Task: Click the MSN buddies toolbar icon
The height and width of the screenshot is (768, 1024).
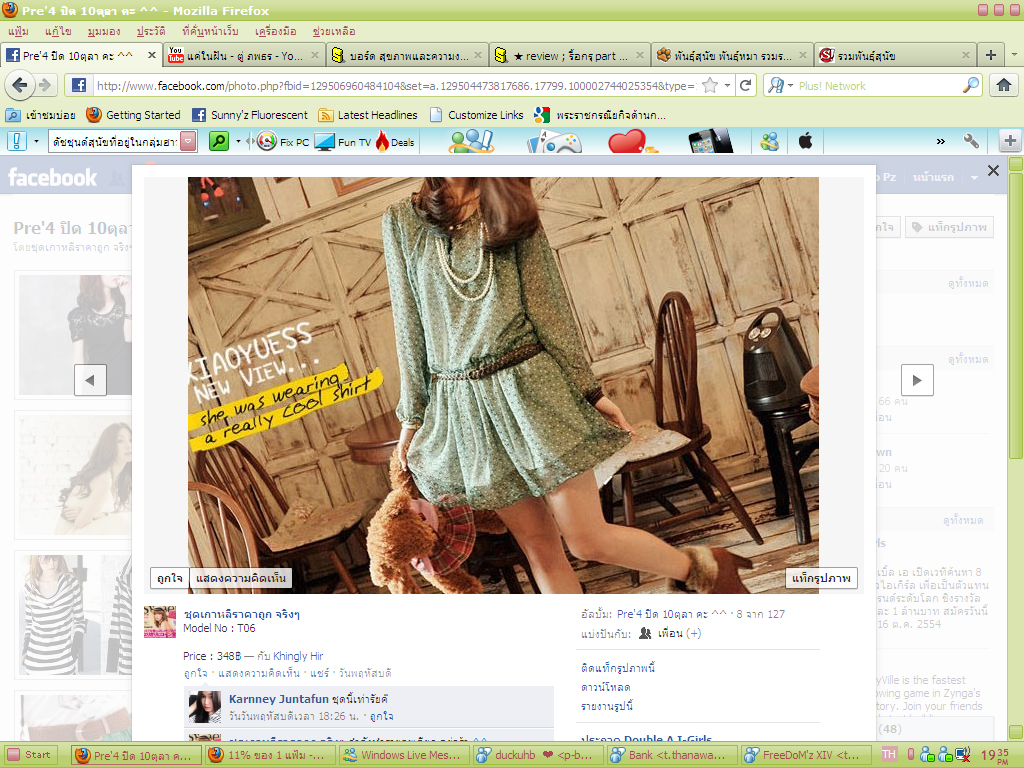Action: click(x=769, y=141)
